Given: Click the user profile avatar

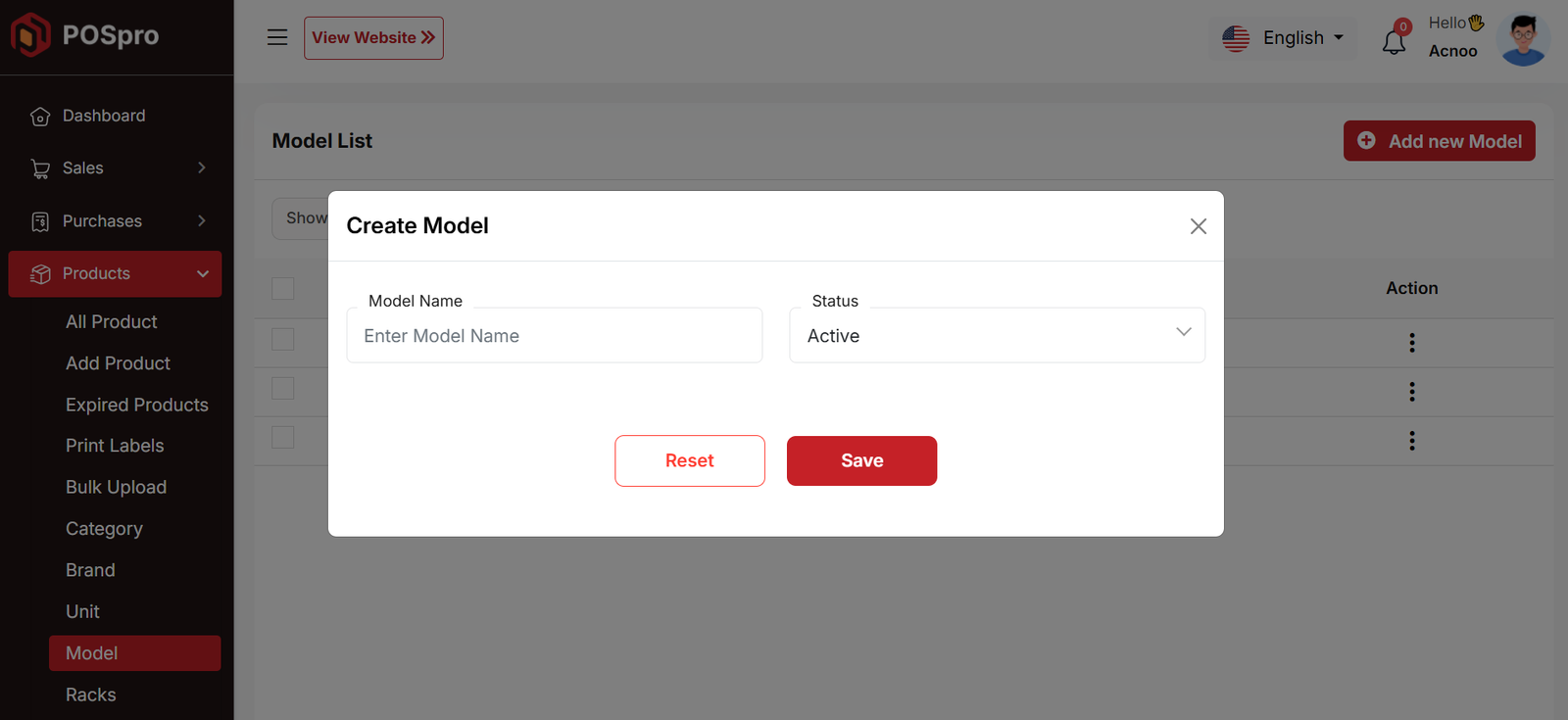Looking at the screenshot, I should (x=1523, y=39).
